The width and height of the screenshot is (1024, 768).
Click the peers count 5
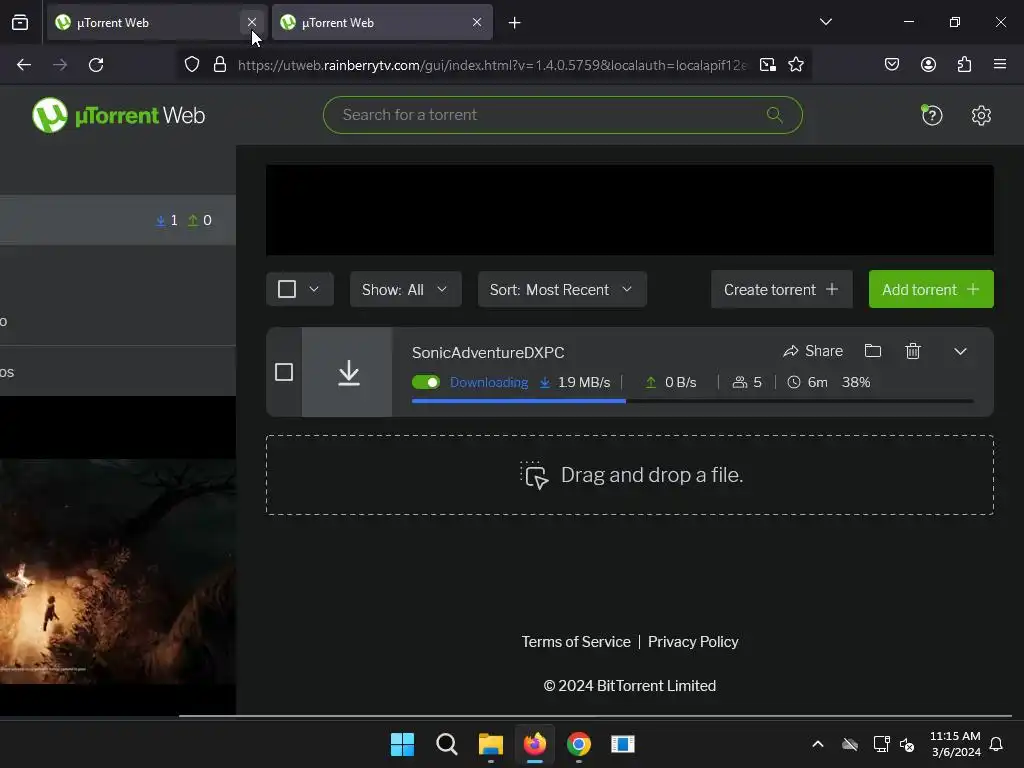click(757, 382)
